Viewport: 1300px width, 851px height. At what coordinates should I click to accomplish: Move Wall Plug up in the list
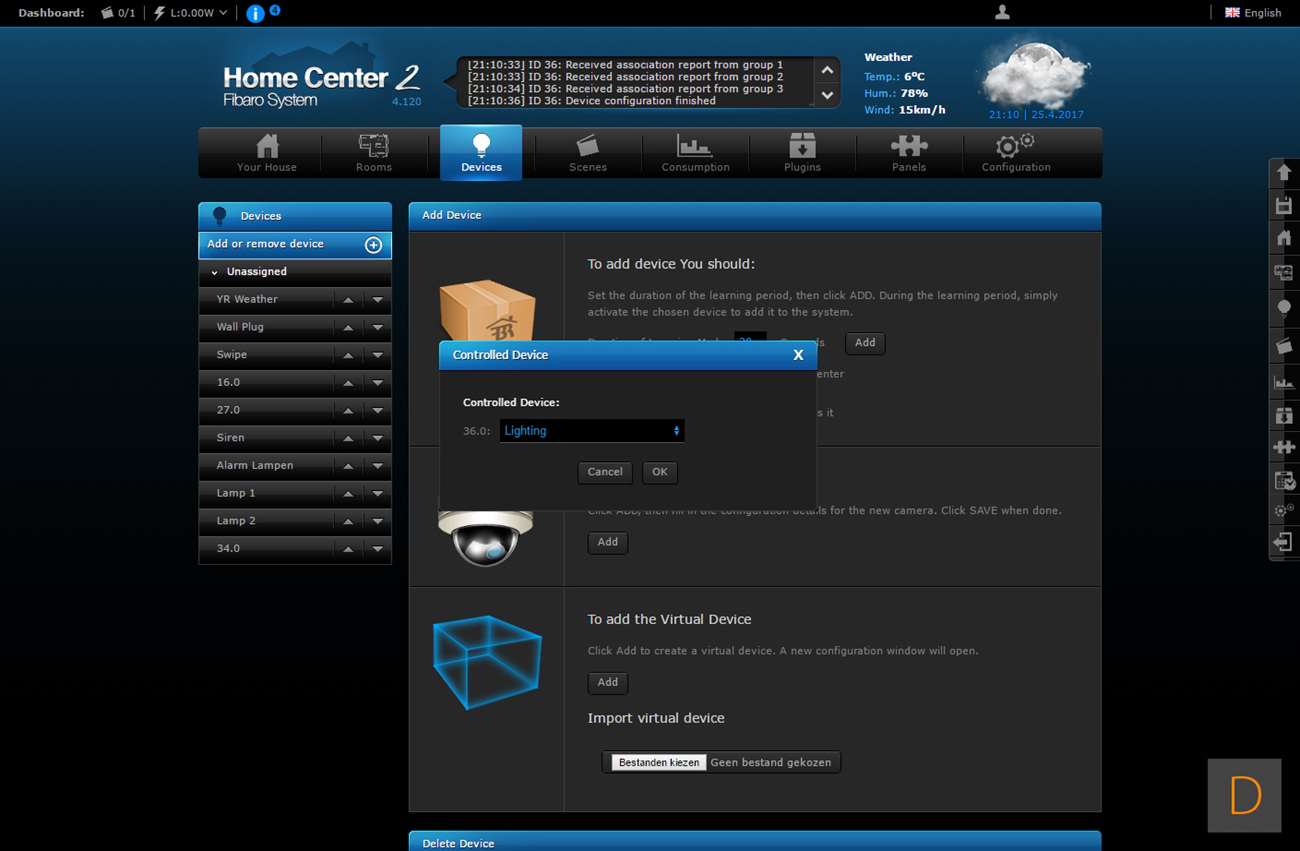pyautogui.click(x=348, y=328)
